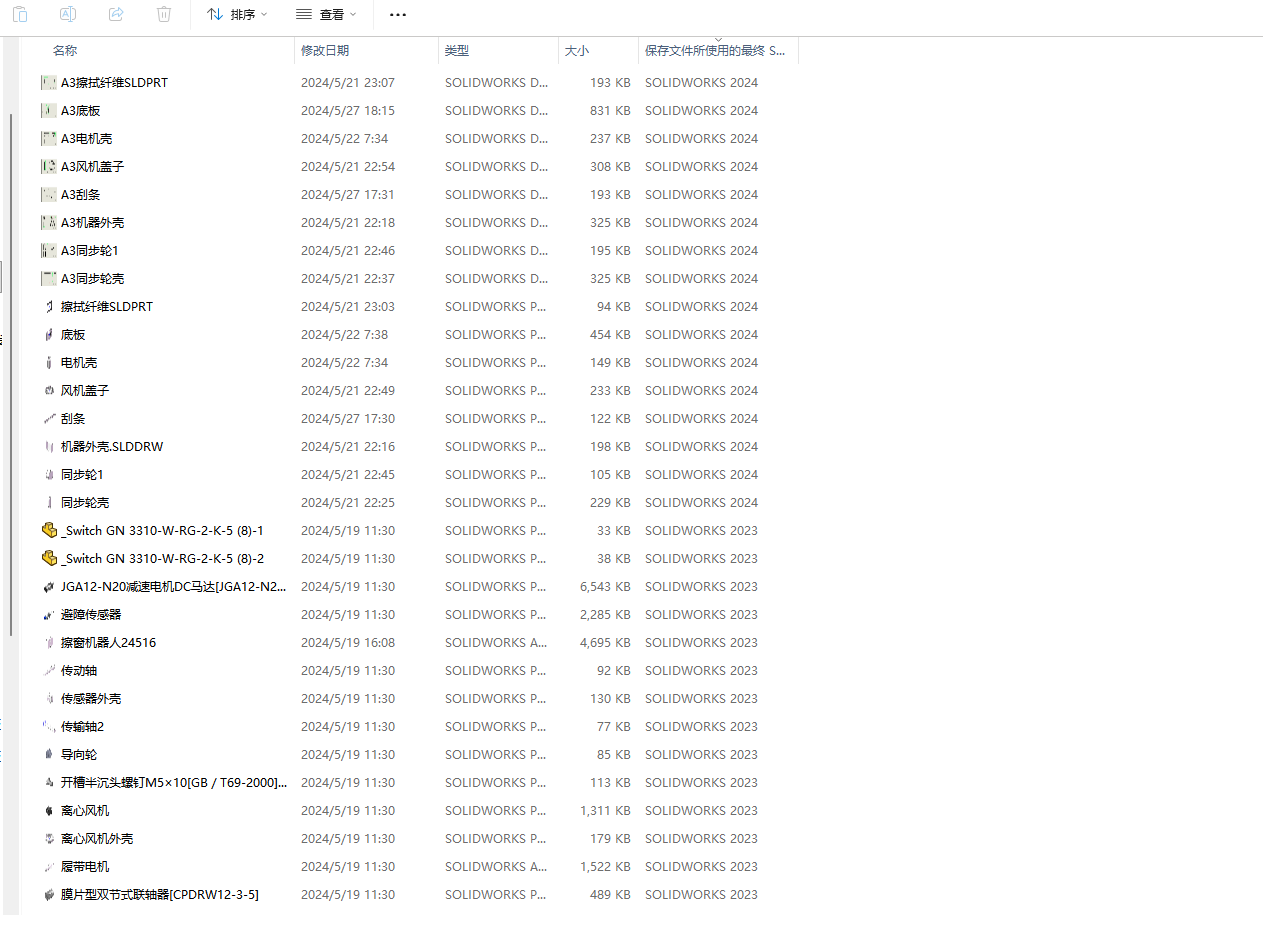Select the JGA12-N20减速电机DC马达 file icon
The image size is (1263, 941).
point(49,586)
